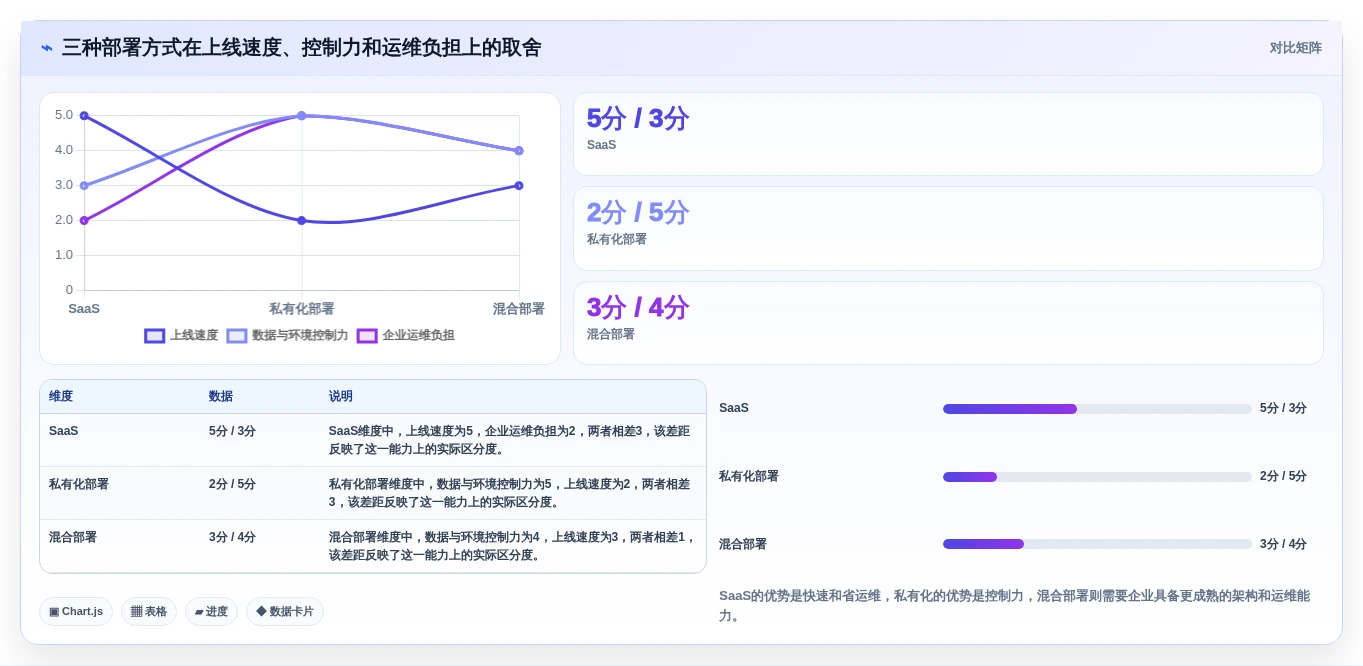Click the 3分 / 4分 progress value text
The width and height of the screenshot is (1363, 666).
coord(1283,544)
